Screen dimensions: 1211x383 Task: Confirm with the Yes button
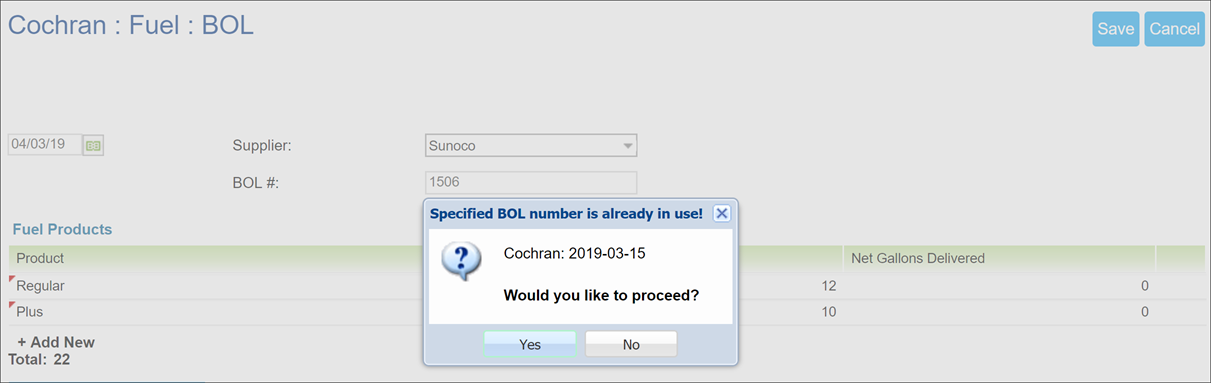(530, 344)
